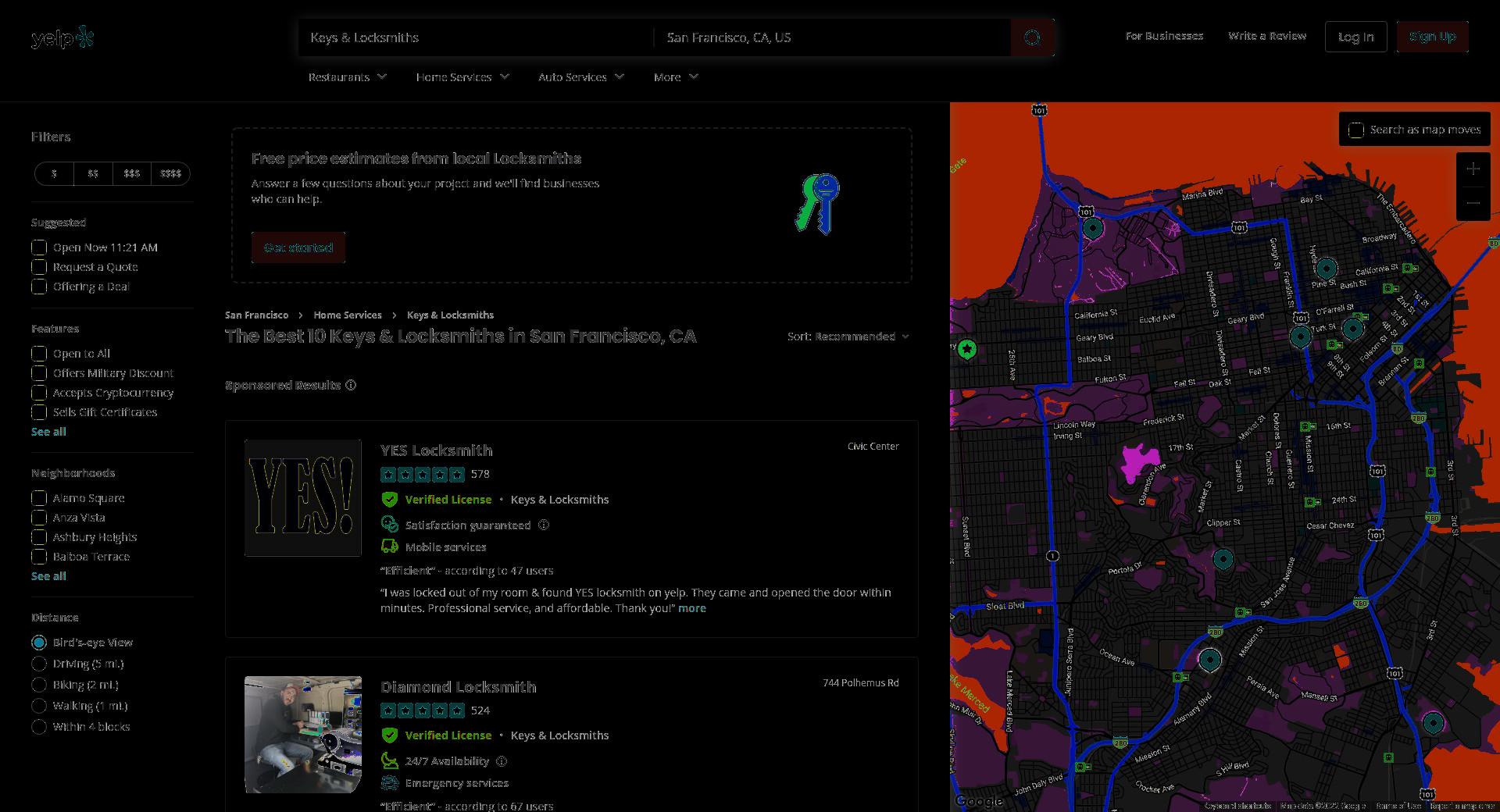Click the search term input field

pyautogui.click(x=475, y=37)
